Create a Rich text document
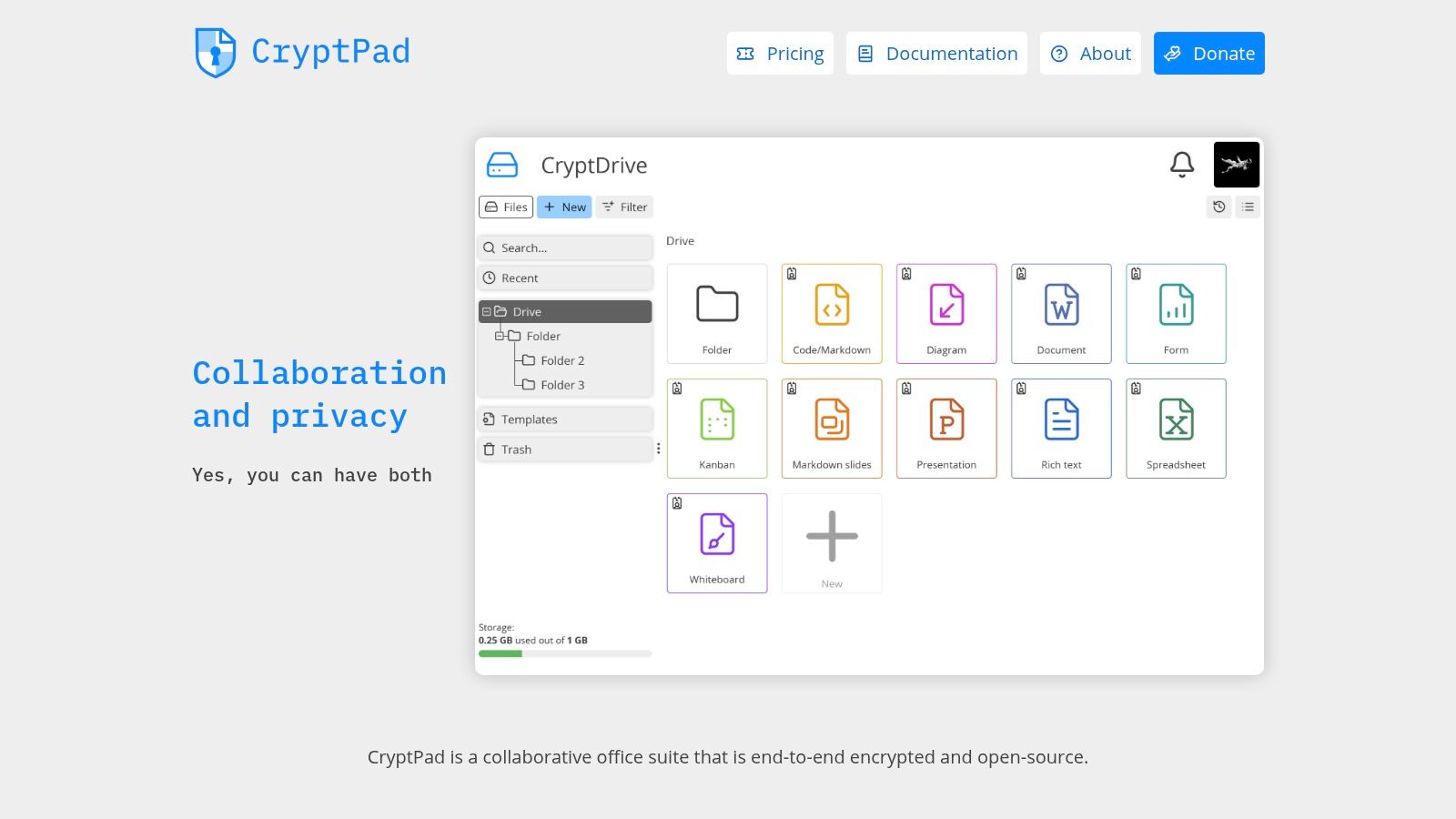 pos(1061,429)
